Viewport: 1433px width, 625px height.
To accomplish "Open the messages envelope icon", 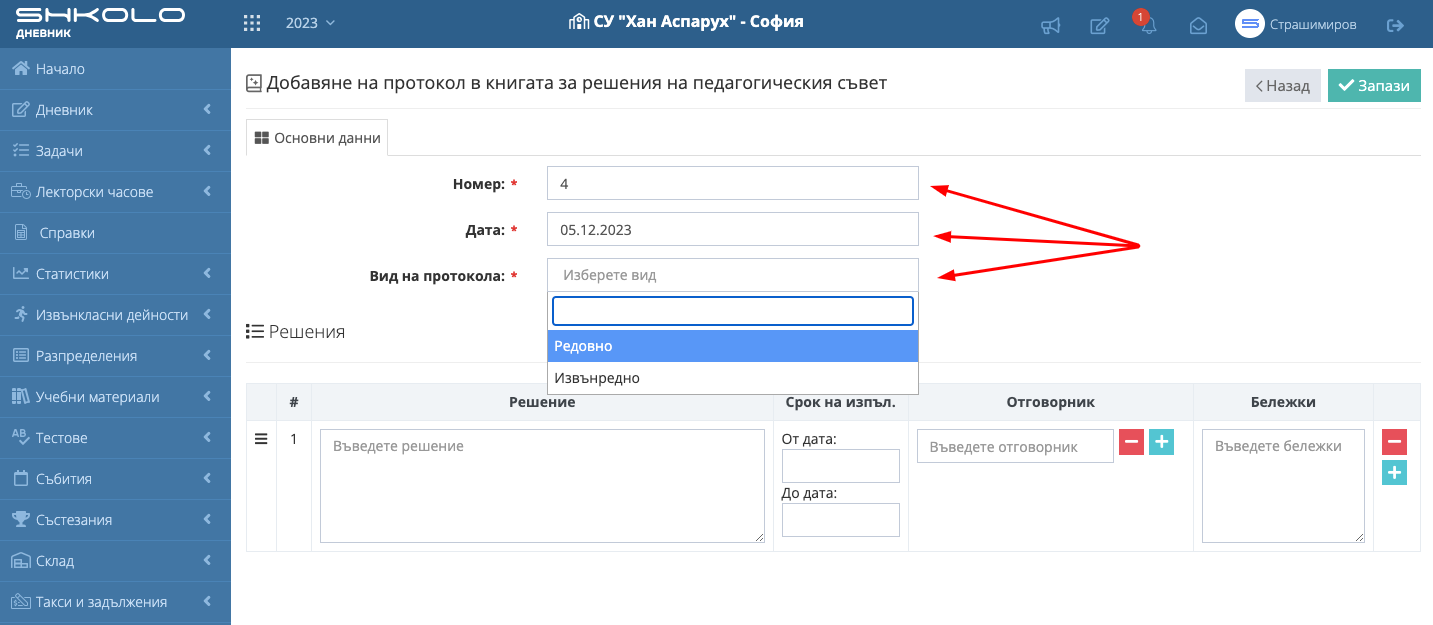I will tap(1198, 26).
